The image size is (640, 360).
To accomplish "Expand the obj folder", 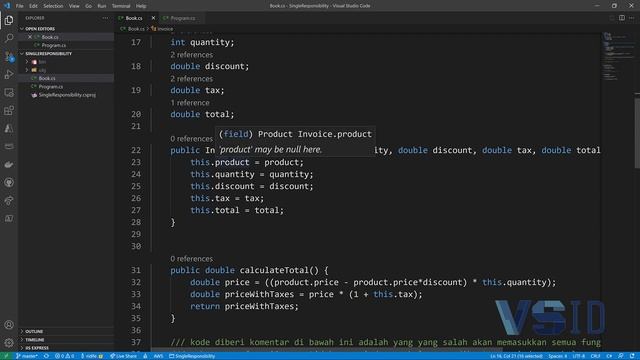I will (66, 70).
